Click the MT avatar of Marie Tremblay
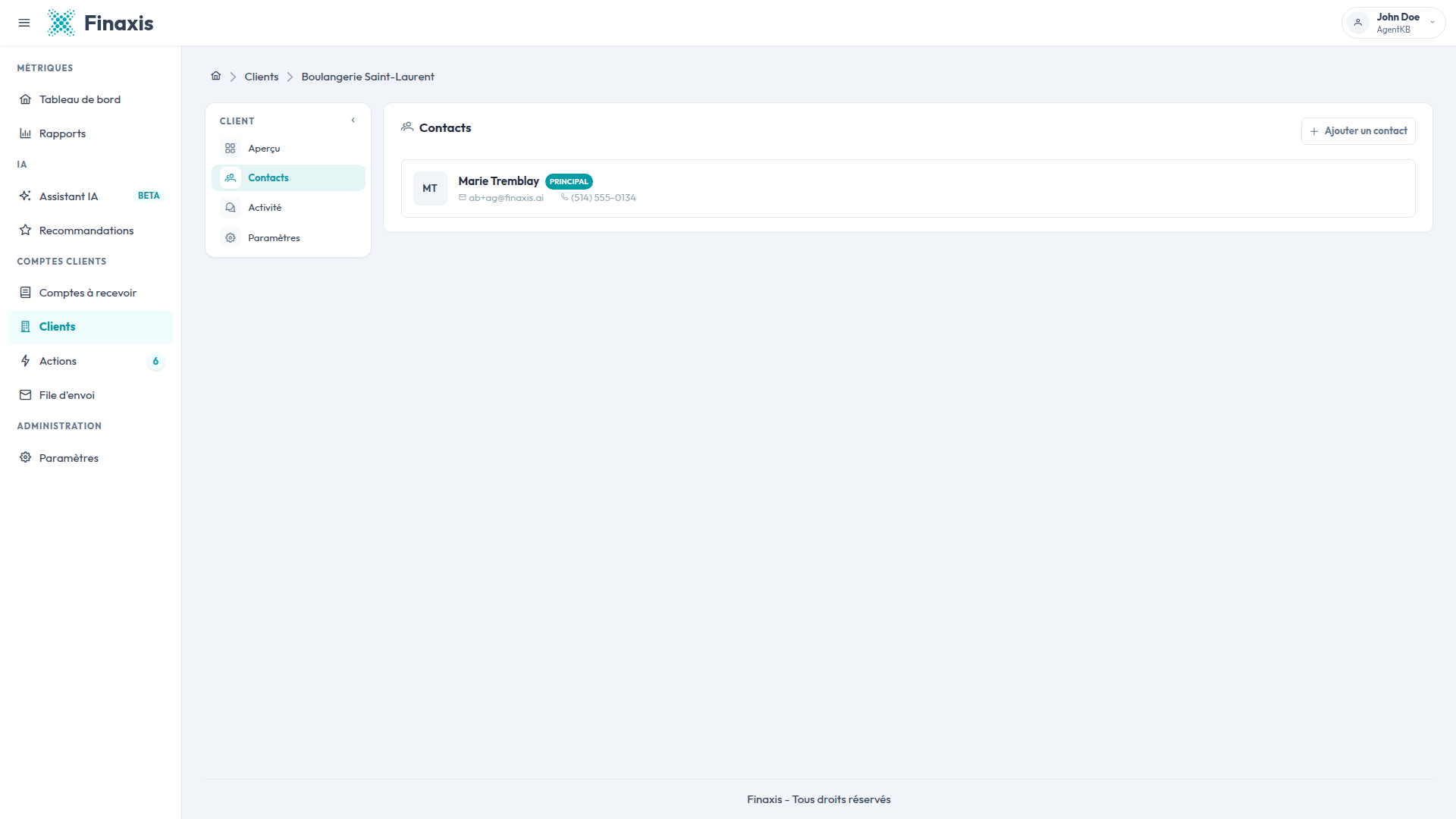 [x=430, y=188]
